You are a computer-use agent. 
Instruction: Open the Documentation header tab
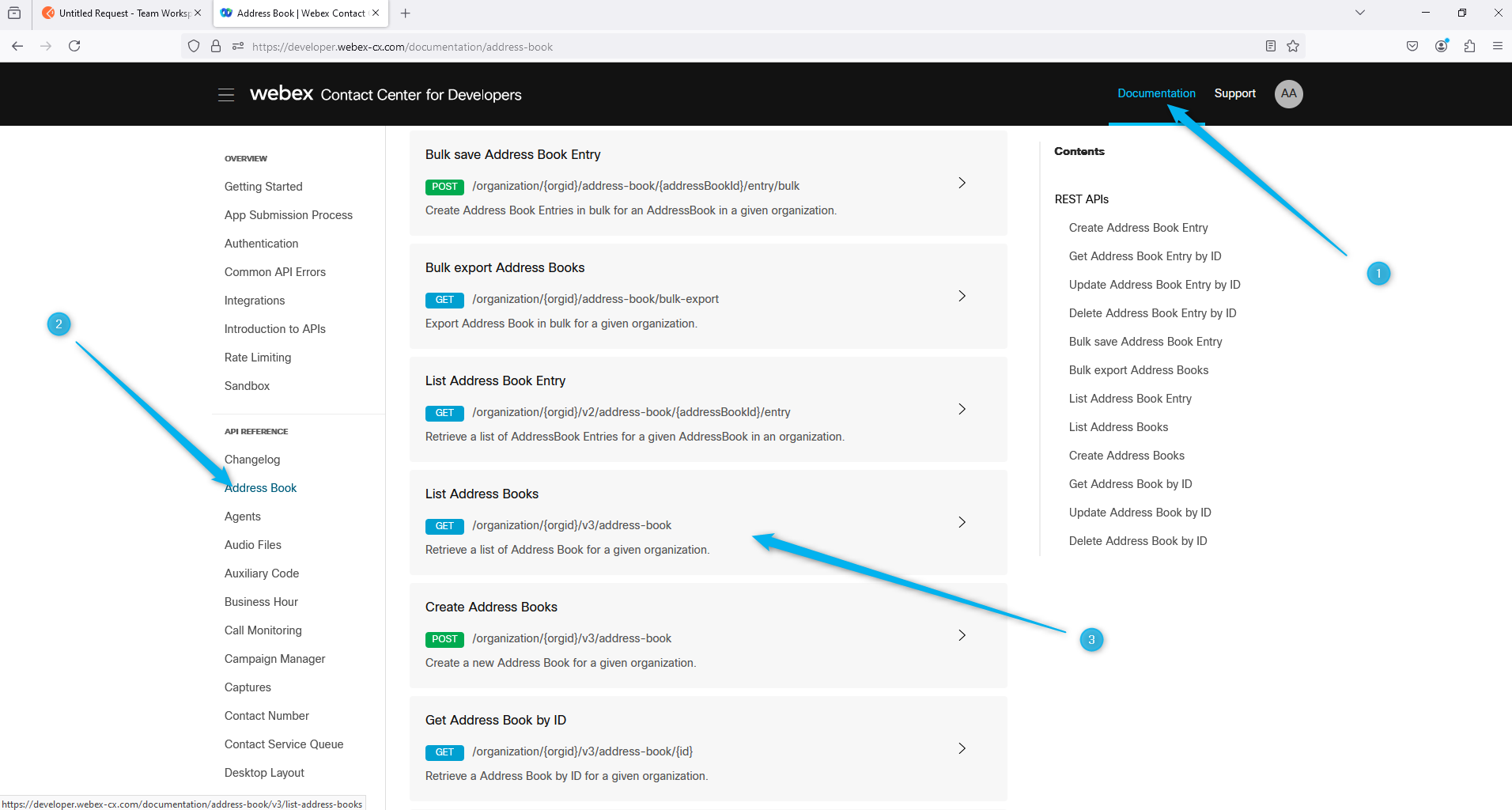click(x=1156, y=93)
